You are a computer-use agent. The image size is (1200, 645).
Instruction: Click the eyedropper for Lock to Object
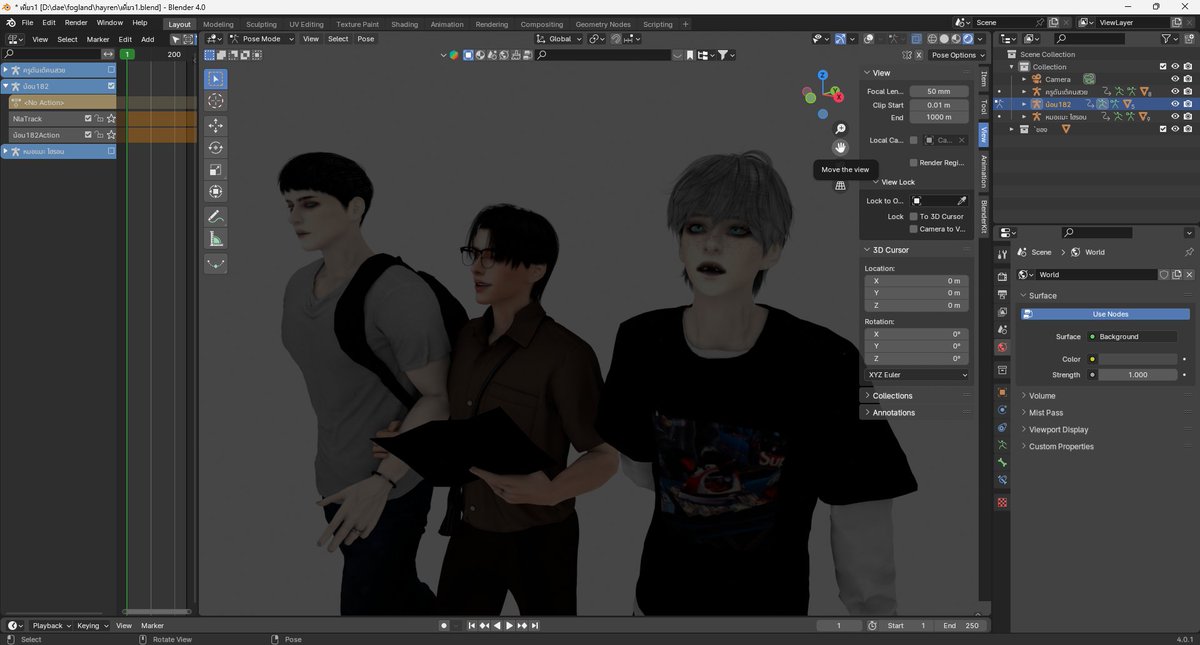(x=962, y=201)
